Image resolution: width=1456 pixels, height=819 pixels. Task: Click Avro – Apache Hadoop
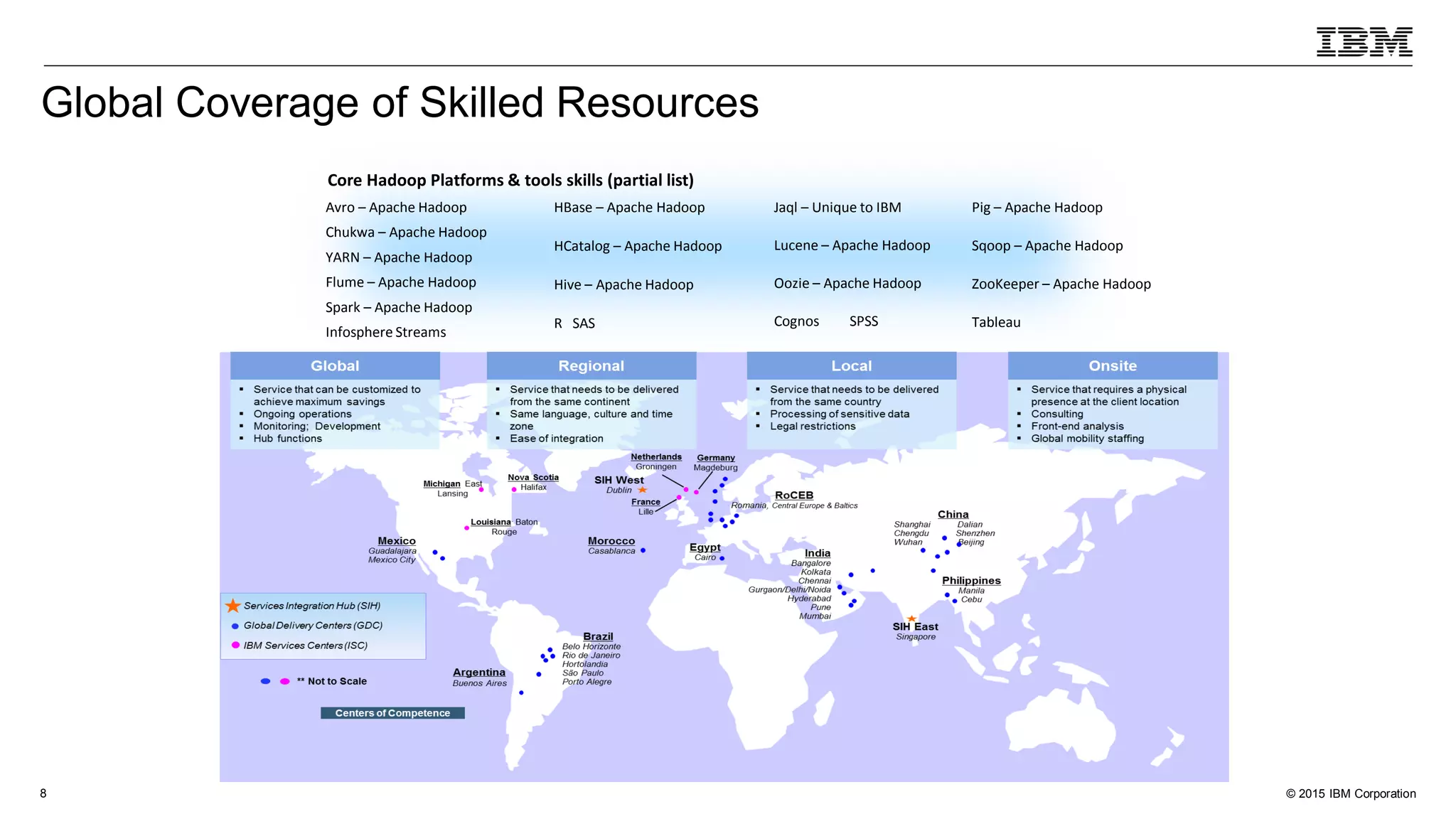[x=396, y=208]
